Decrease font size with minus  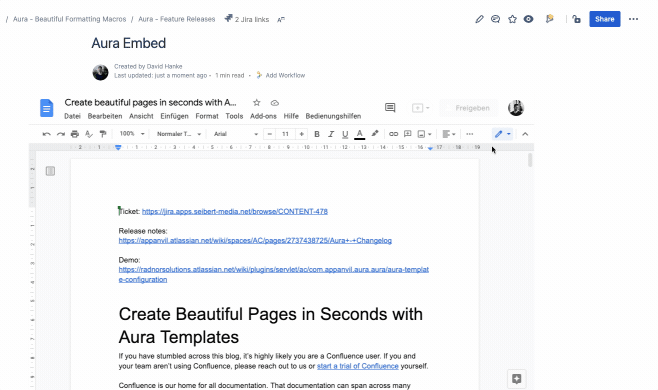(x=270, y=134)
